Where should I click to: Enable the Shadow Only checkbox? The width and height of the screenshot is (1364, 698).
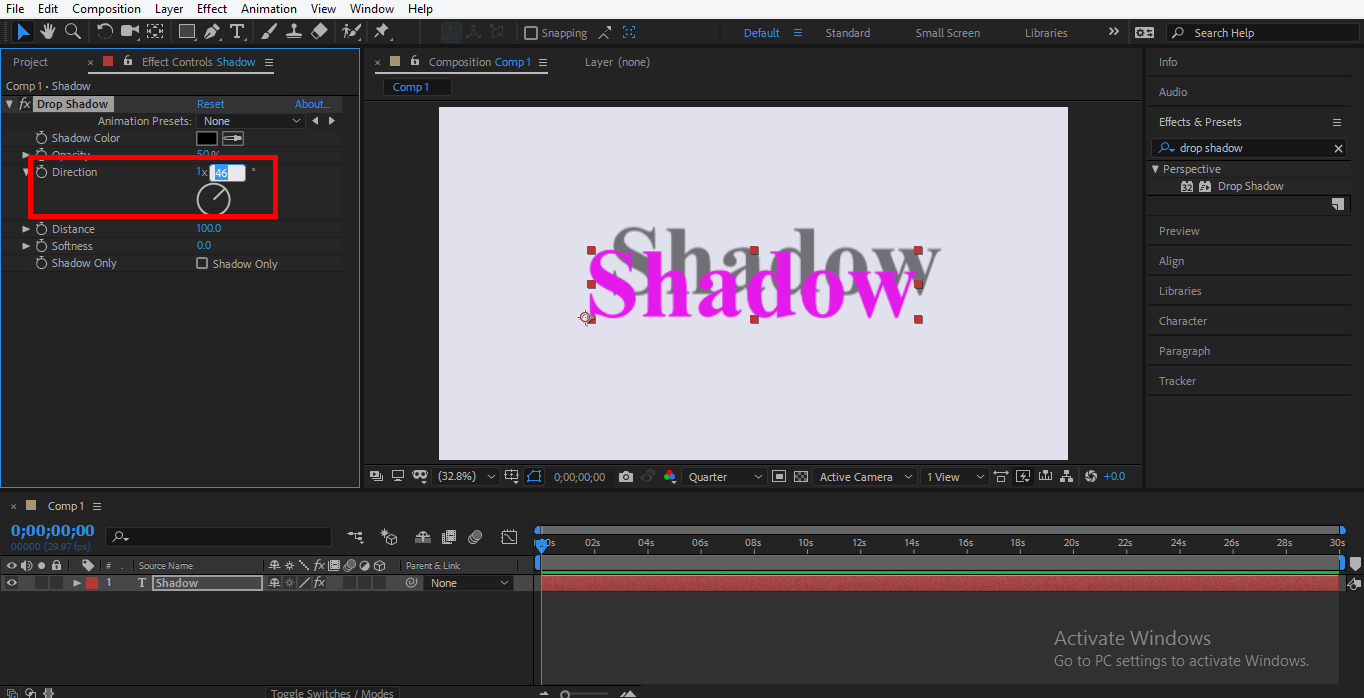pos(202,264)
